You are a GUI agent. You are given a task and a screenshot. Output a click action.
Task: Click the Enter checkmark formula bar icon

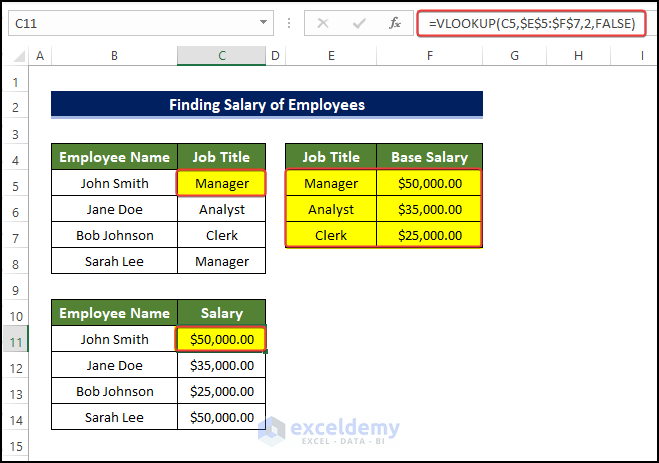pyautogui.click(x=359, y=23)
